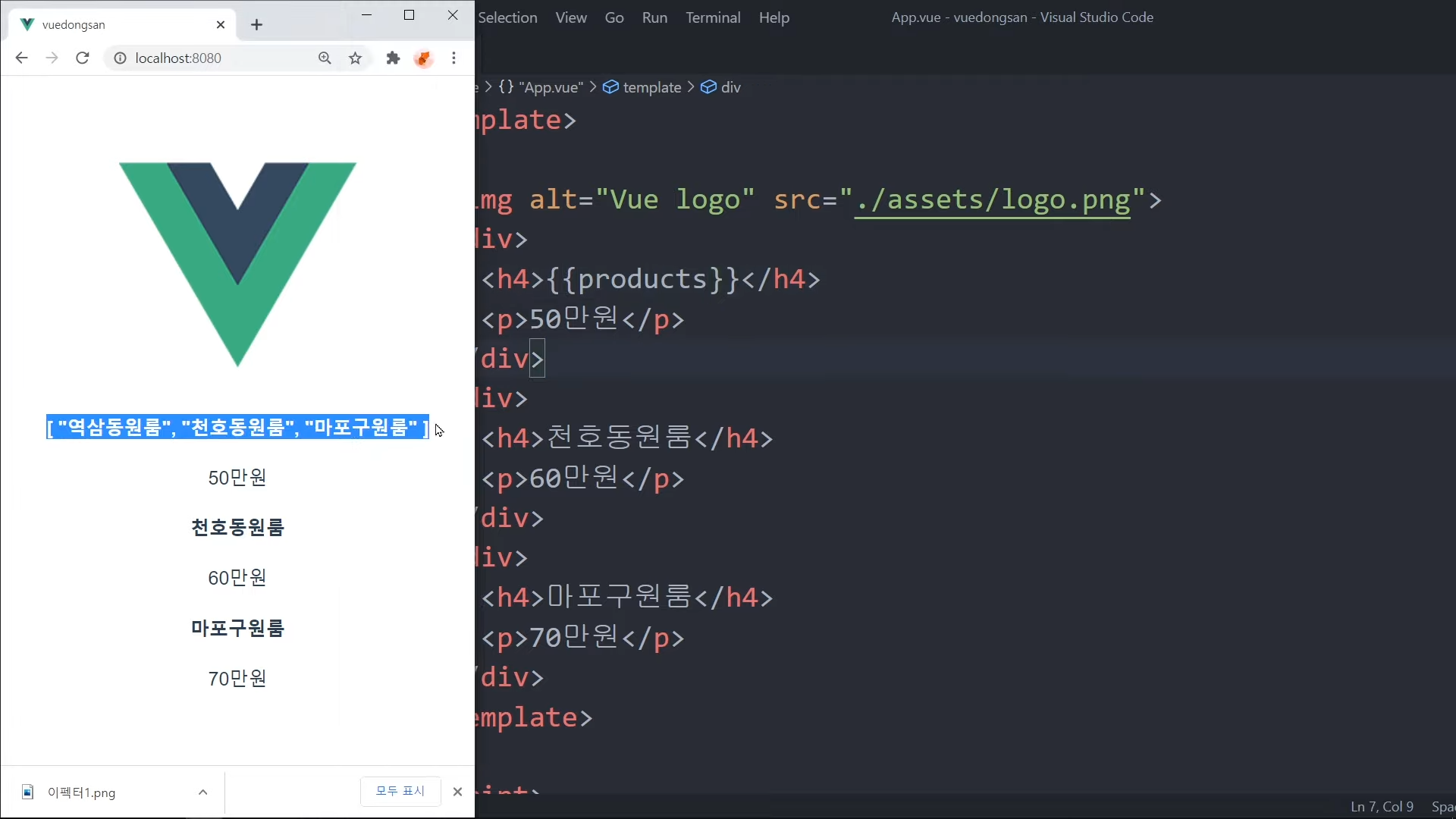Click the 모두 표시 button
This screenshot has height=819, width=1456.
[400, 791]
